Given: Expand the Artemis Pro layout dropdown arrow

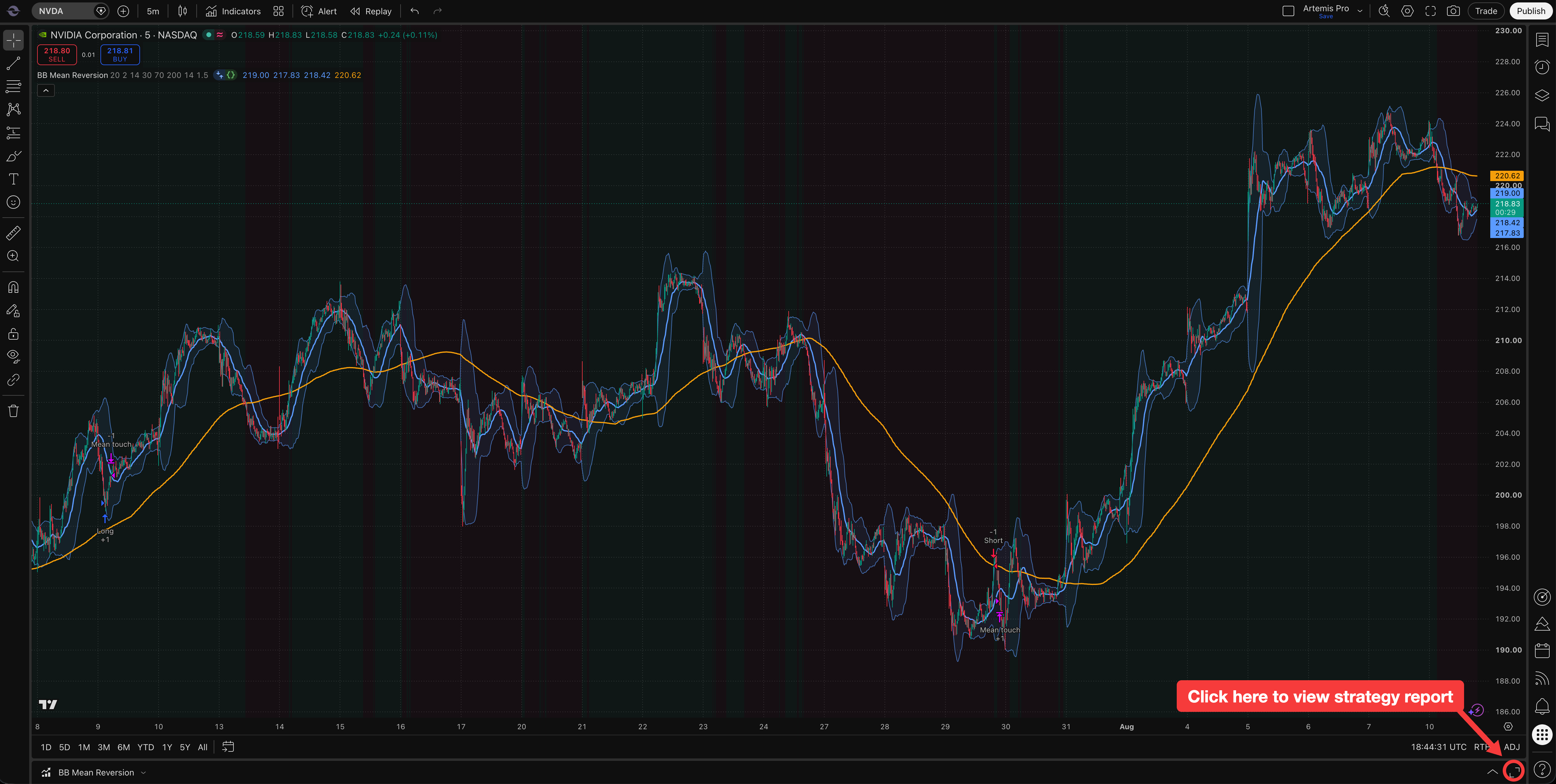Looking at the screenshot, I should point(1360,11).
